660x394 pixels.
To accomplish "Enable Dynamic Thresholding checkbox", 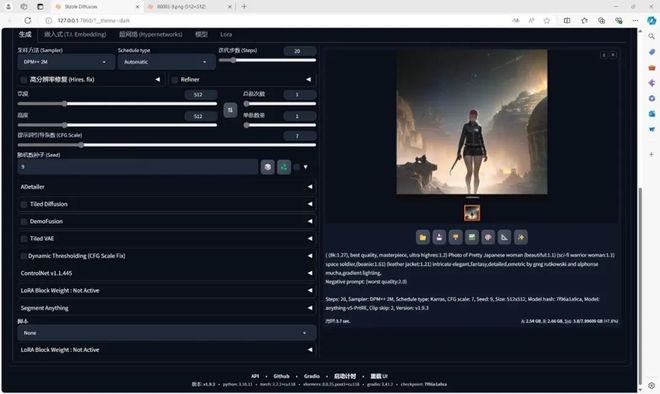I will click(24, 256).
